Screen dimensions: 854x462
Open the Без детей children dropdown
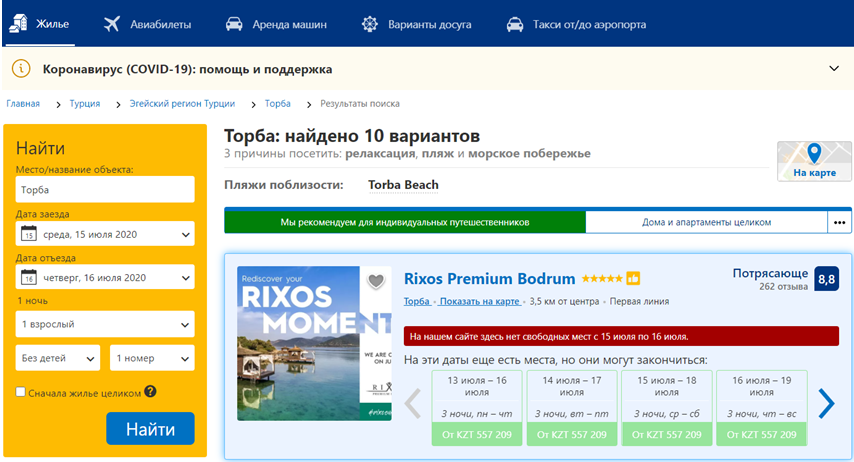pos(58,358)
